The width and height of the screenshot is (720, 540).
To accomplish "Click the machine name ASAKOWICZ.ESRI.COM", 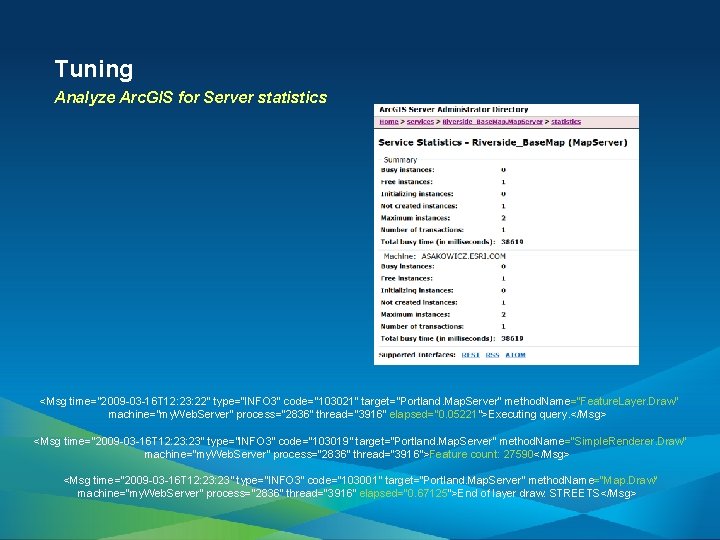I will pyautogui.click(x=463, y=256).
